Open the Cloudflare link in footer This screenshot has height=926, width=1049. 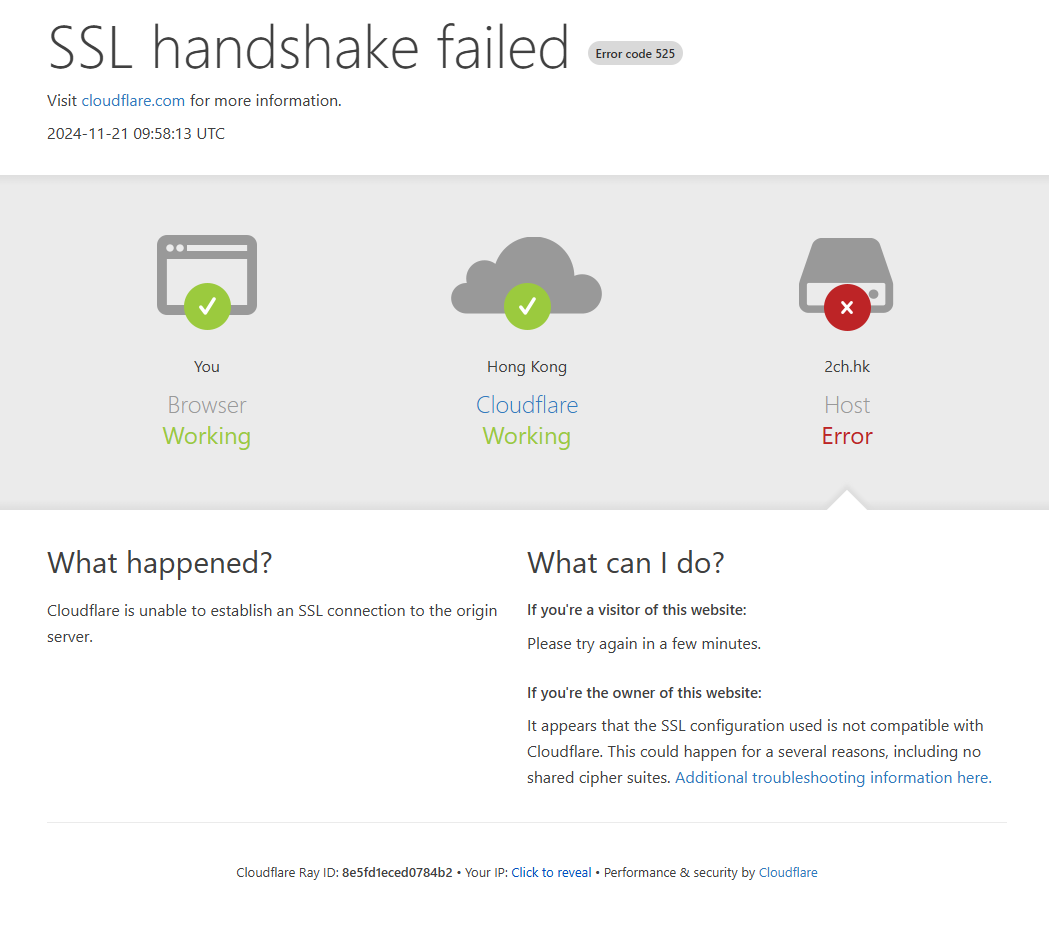pos(788,872)
